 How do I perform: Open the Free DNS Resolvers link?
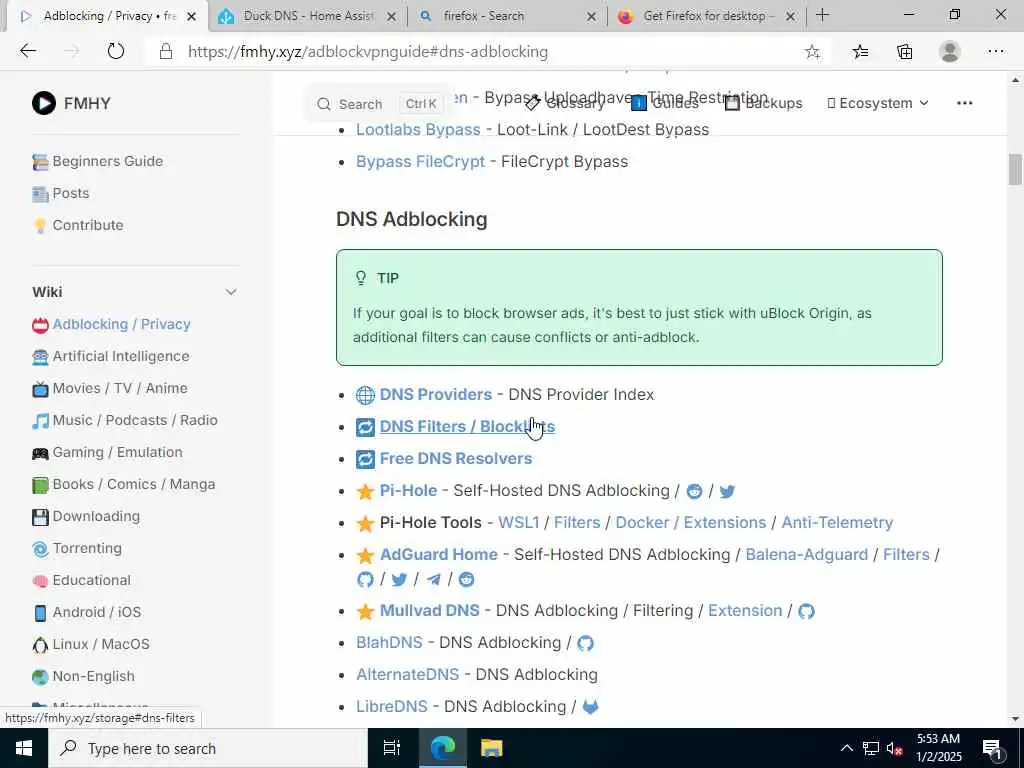(x=456, y=458)
